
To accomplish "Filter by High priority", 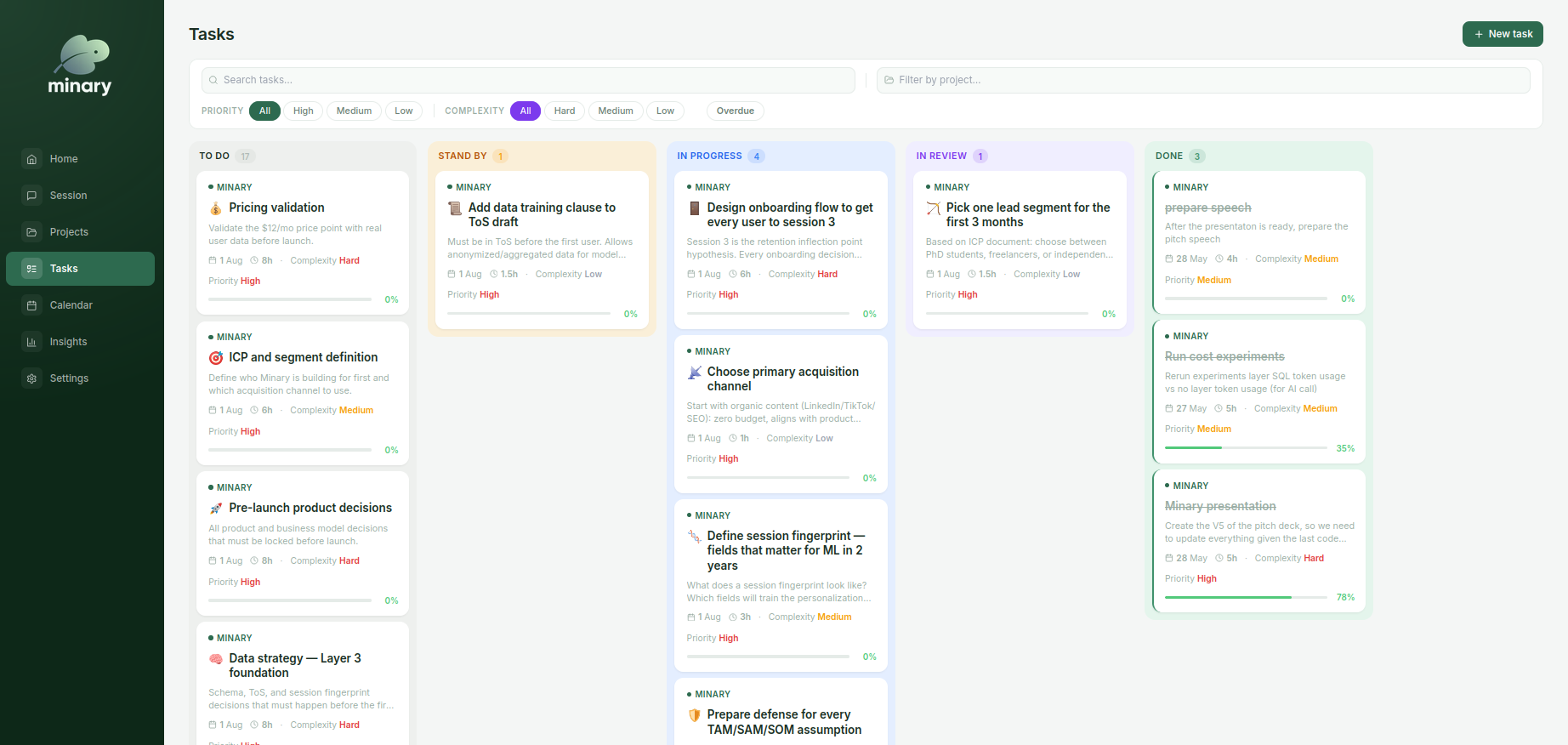I will pyautogui.click(x=304, y=111).
